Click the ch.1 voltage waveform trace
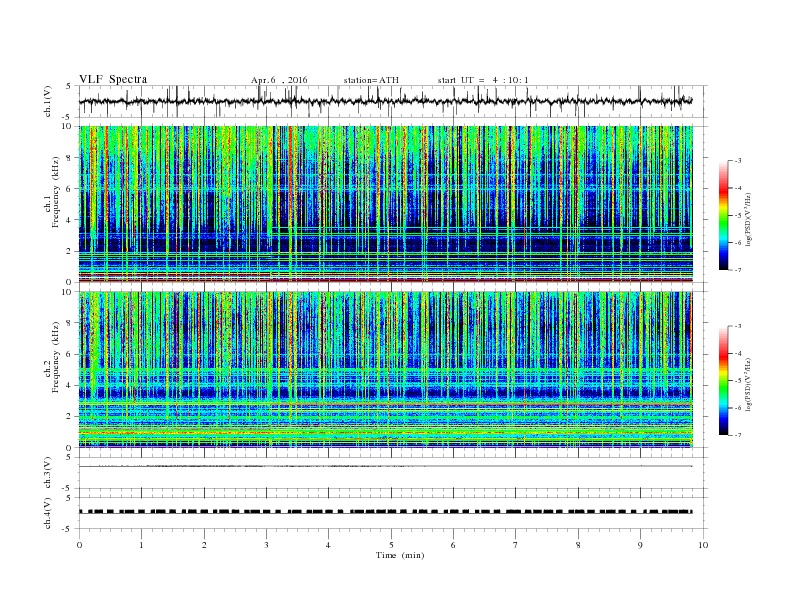Image resolution: width=792 pixels, height=612 pixels. (385, 101)
